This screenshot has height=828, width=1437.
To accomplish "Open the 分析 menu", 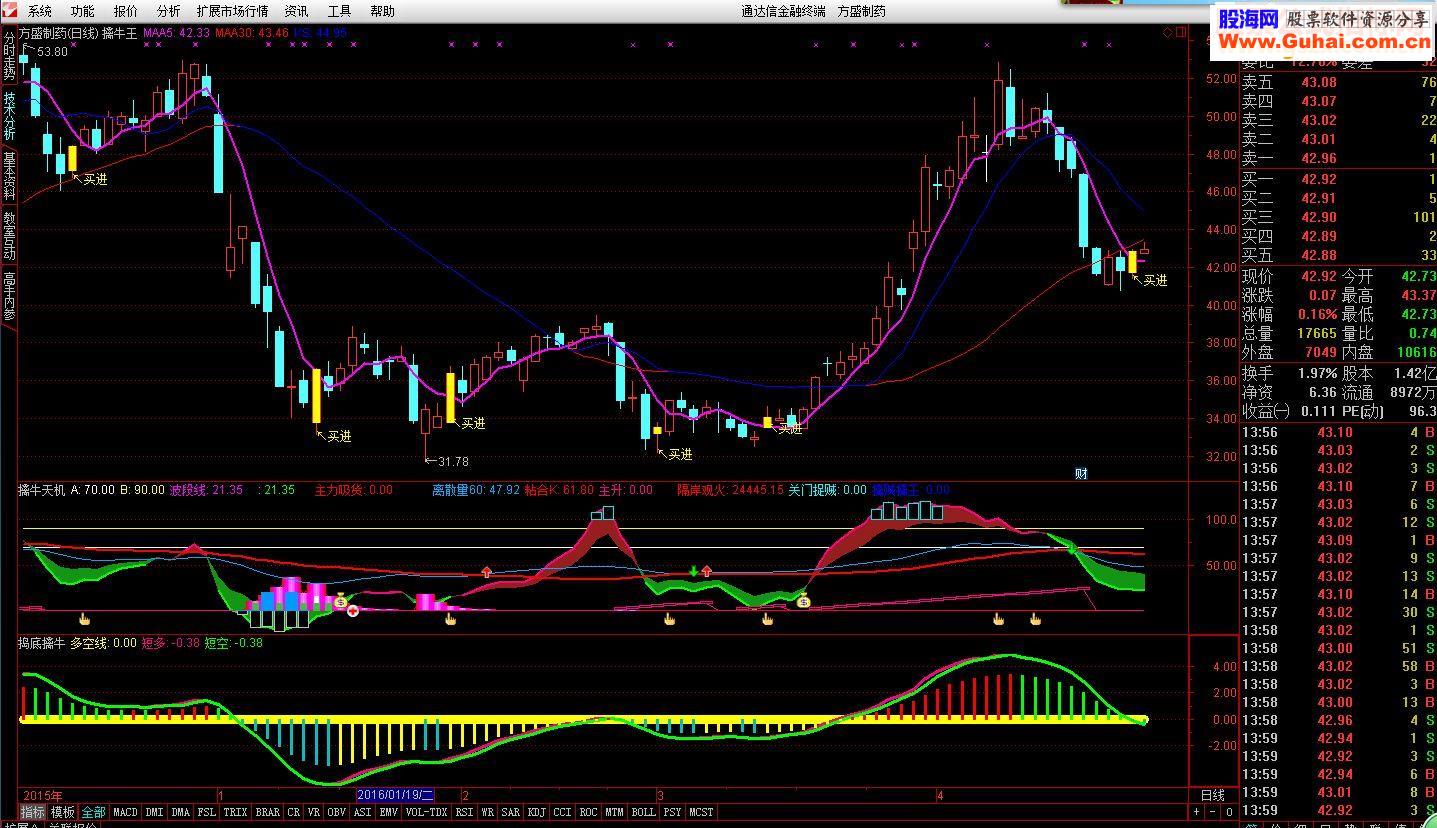I will click(169, 11).
